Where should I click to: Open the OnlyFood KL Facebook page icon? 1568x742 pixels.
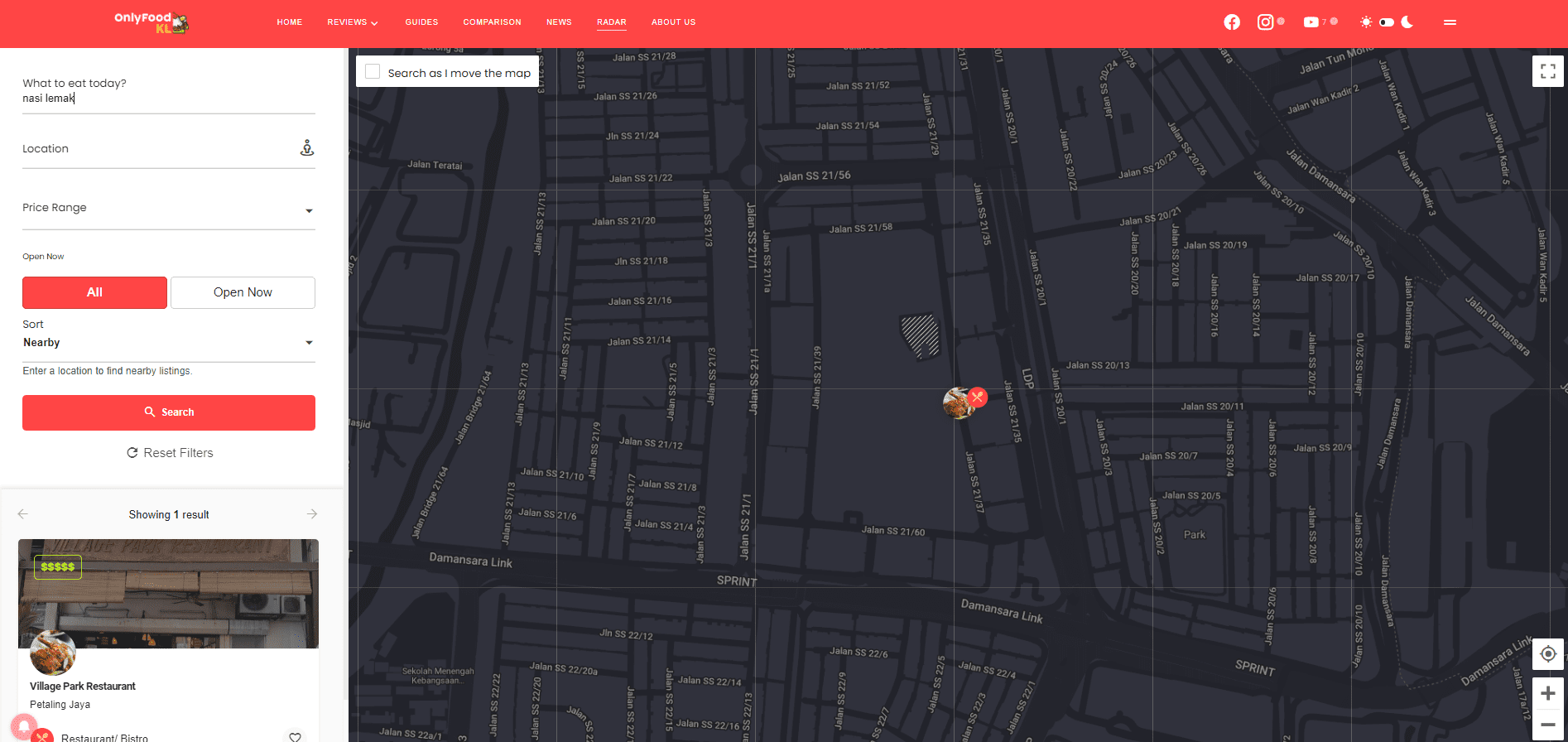click(x=1232, y=22)
